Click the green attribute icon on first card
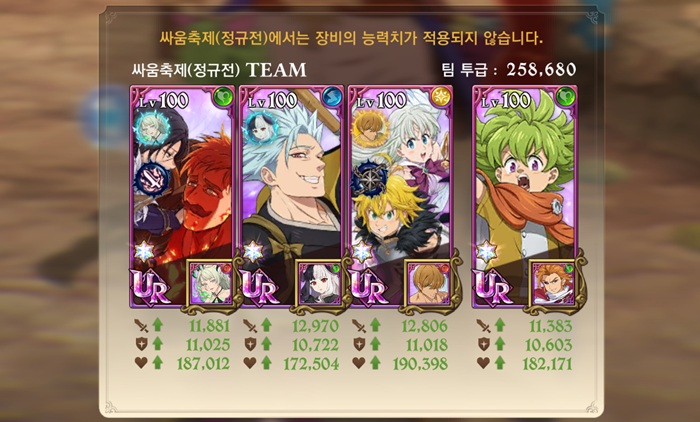The height and width of the screenshot is (422, 700). [x=223, y=97]
